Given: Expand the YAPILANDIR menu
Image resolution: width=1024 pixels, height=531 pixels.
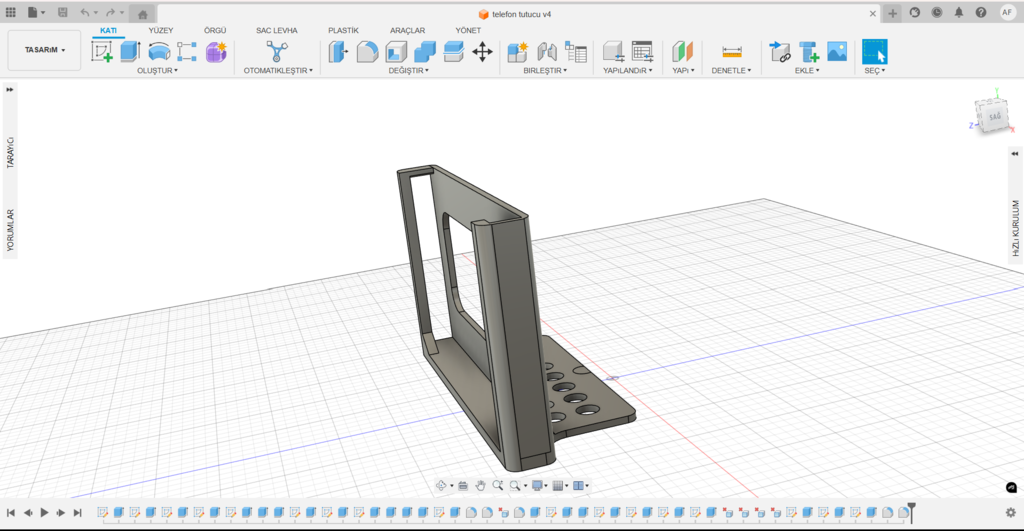Looking at the screenshot, I should pyautogui.click(x=628, y=71).
